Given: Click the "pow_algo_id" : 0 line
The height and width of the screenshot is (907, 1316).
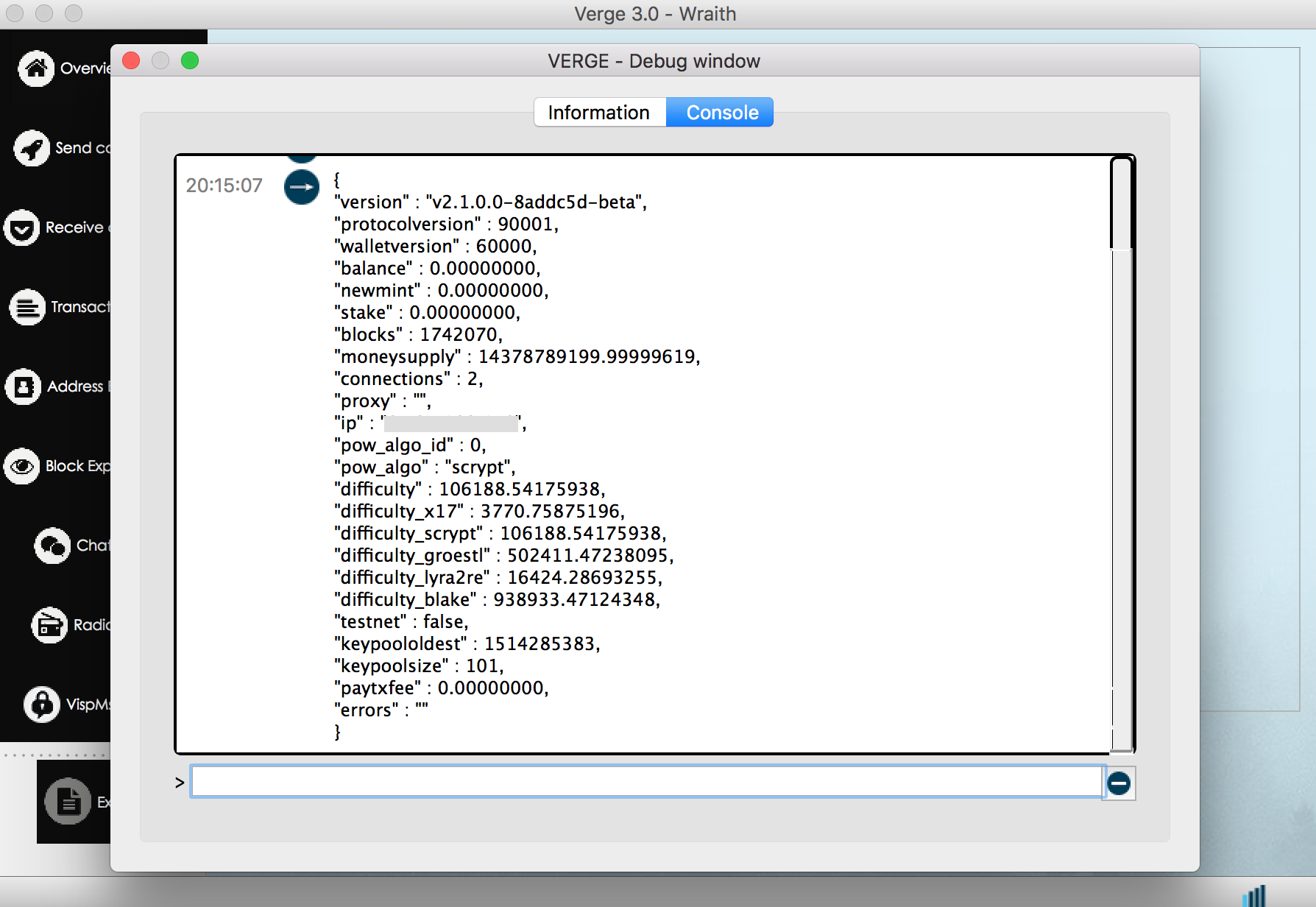Looking at the screenshot, I should click(410, 445).
